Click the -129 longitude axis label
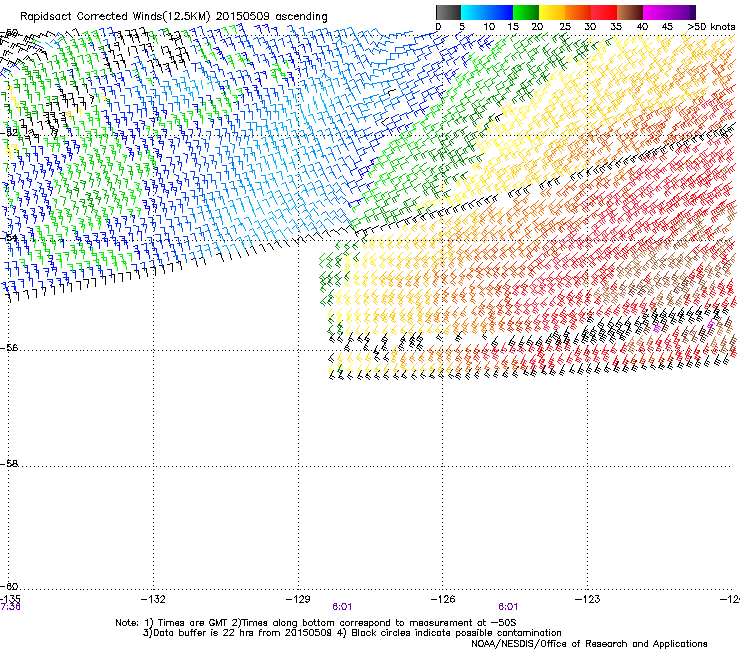Image resolution: width=740 pixels, height=650 pixels. [x=298, y=599]
